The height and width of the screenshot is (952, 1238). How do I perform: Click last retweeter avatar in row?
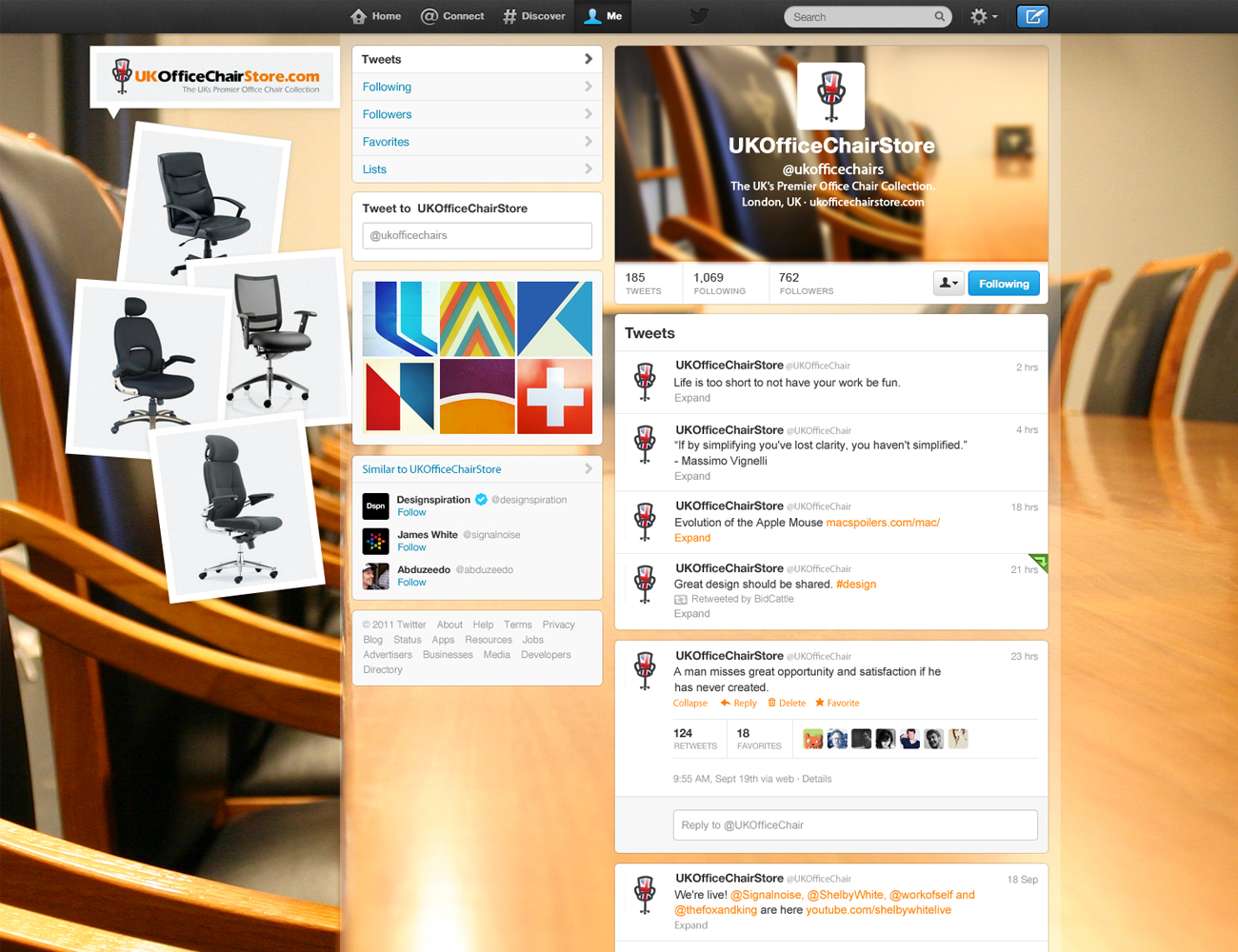point(958,739)
